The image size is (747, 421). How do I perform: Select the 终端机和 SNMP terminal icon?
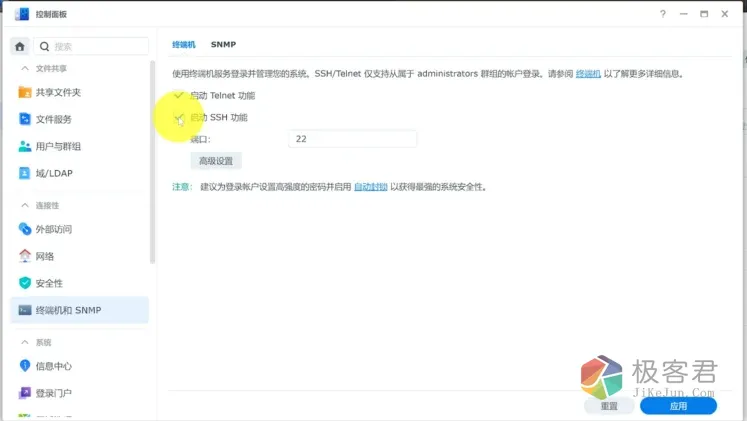point(25,310)
